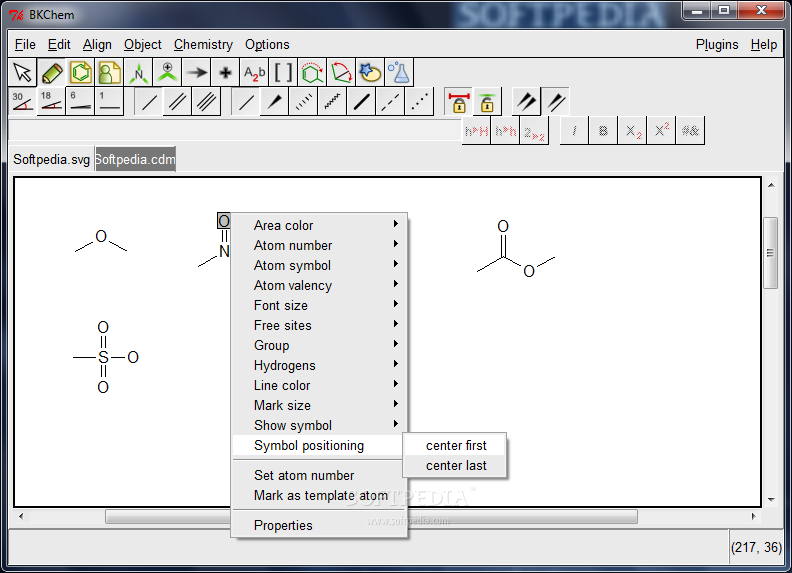Switch to the Softpedia.cdml tab
The height and width of the screenshot is (573, 792).
135,160
